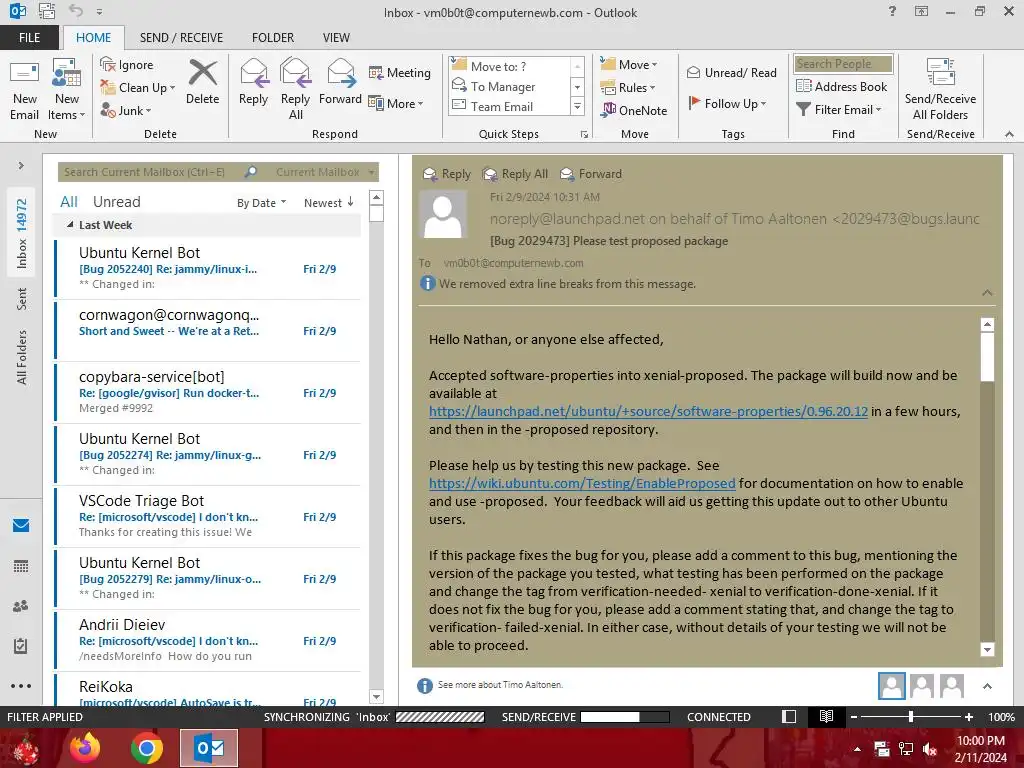Send the message to OneNote
1024x768 pixels.
pyautogui.click(x=635, y=110)
